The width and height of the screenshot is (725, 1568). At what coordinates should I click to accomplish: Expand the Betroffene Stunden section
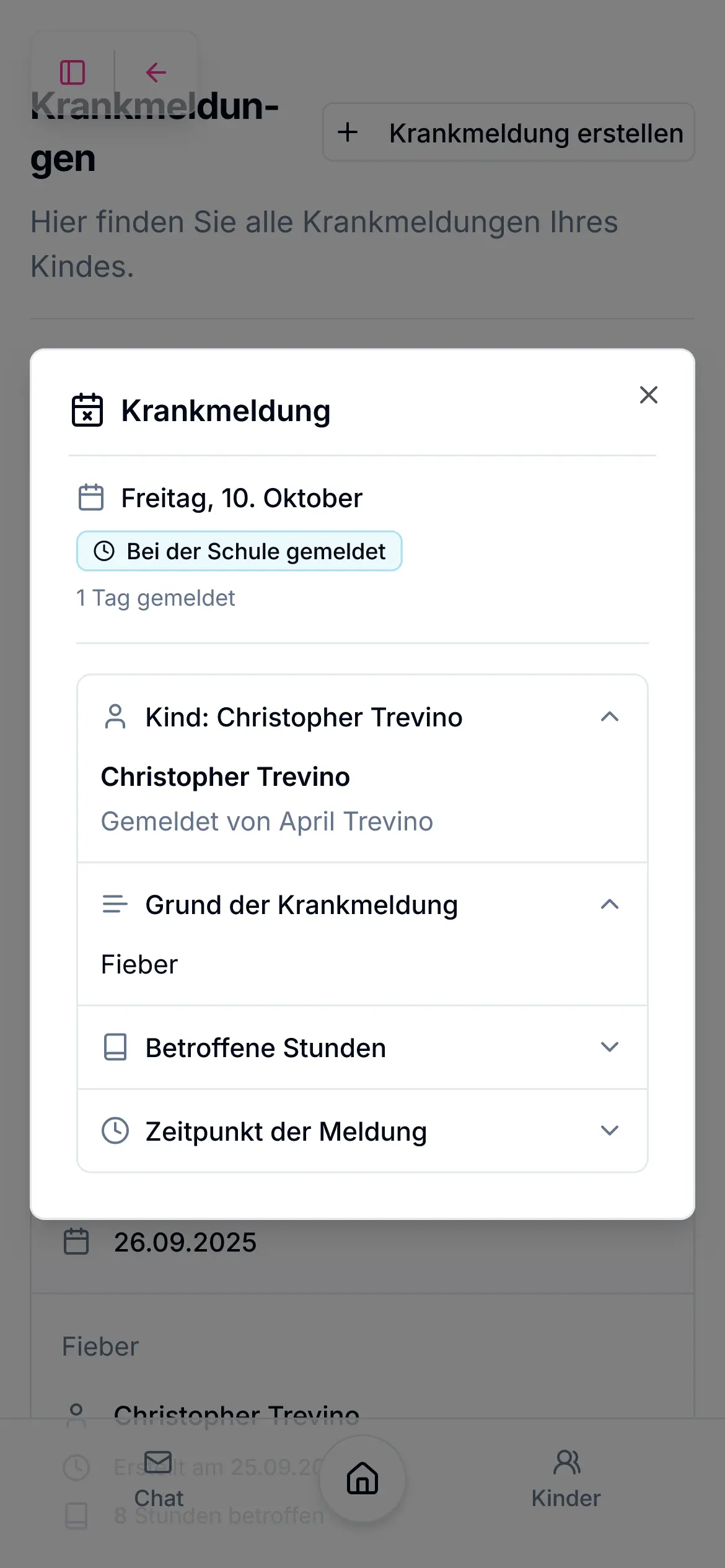(610, 1047)
